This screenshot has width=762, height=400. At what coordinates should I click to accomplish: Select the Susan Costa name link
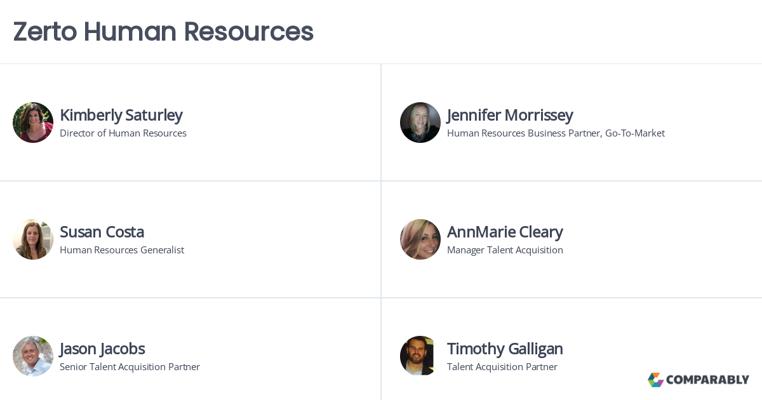click(102, 232)
